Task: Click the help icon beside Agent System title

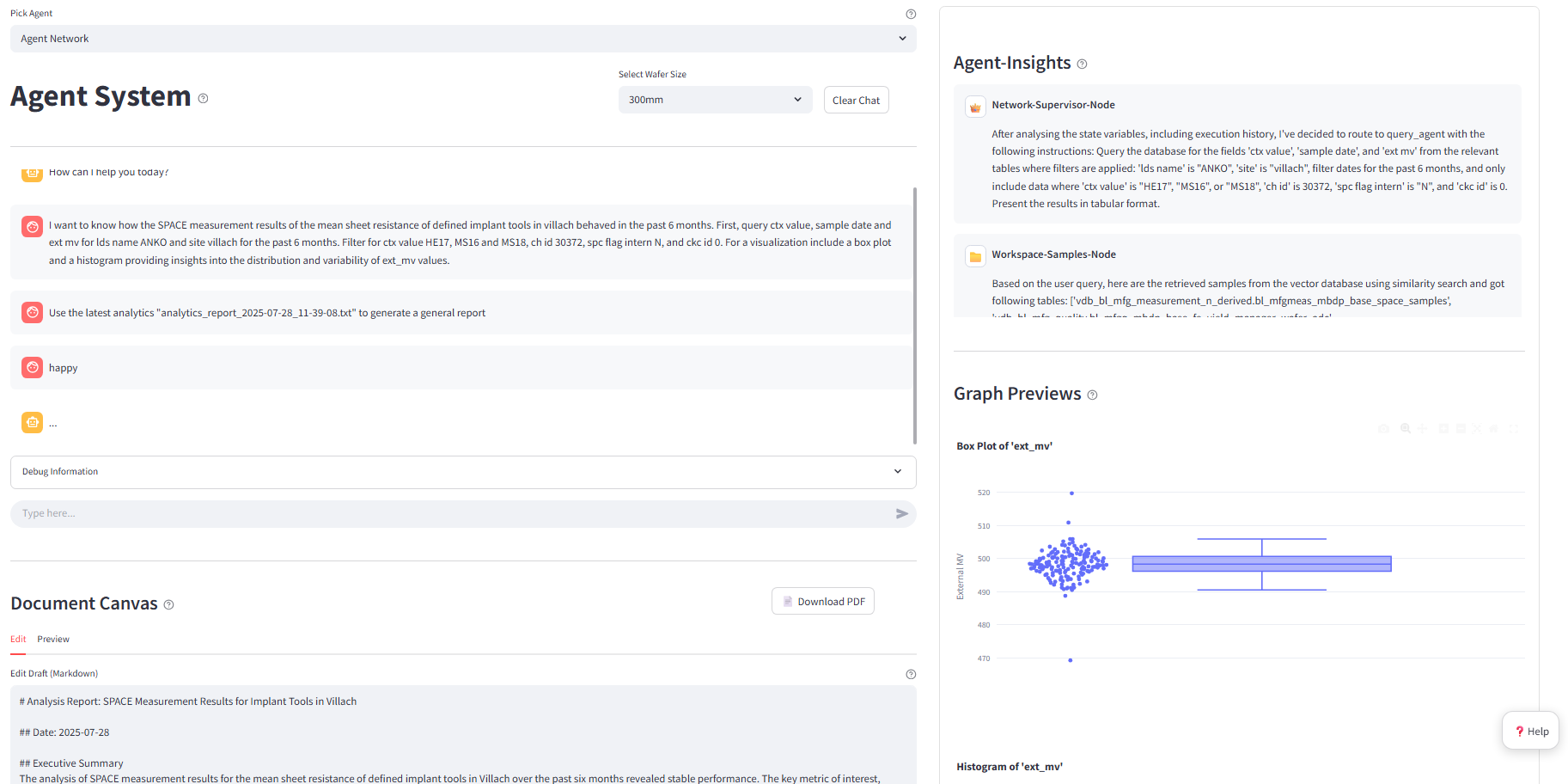Action: (x=203, y=98)
